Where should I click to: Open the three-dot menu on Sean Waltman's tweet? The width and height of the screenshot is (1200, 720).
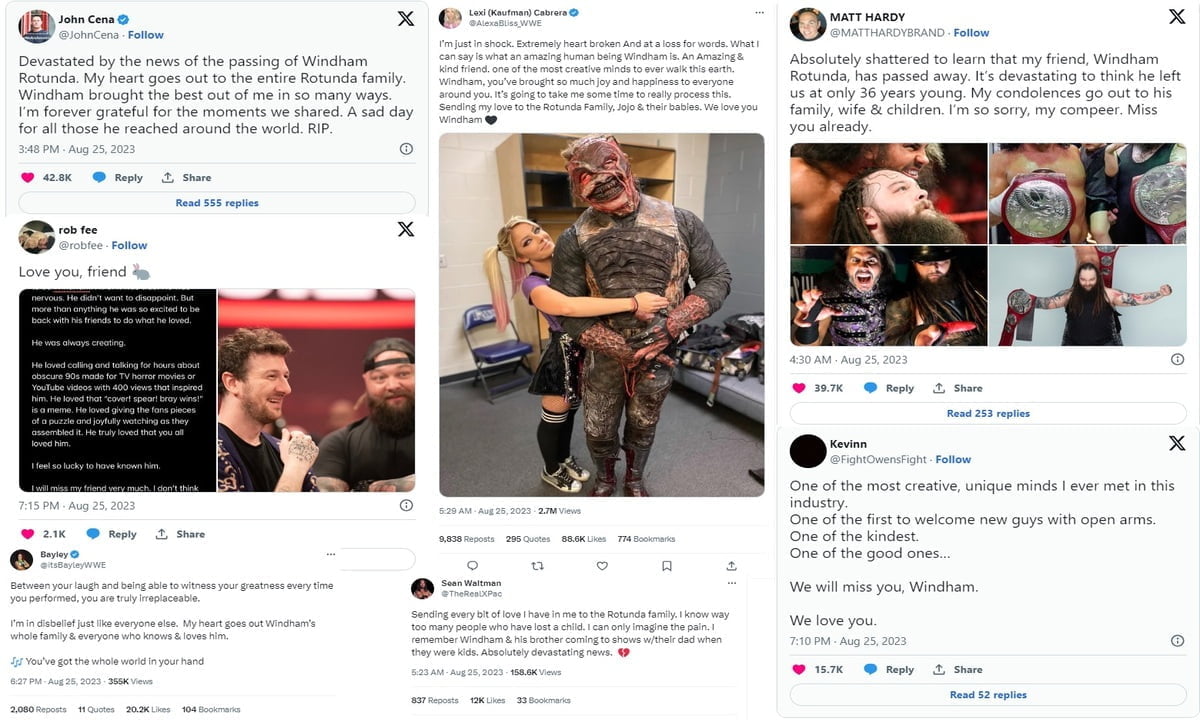(731, 582)
